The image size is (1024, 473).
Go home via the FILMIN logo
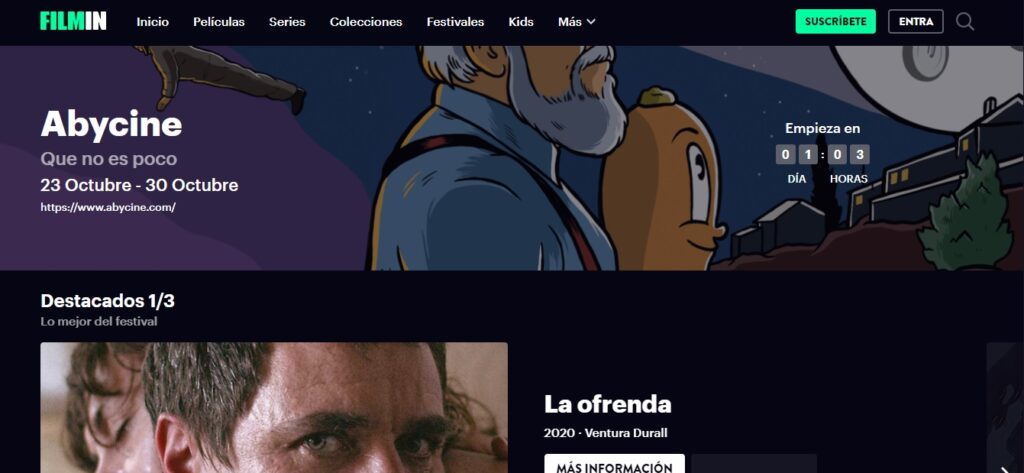(x=73, y=22)
